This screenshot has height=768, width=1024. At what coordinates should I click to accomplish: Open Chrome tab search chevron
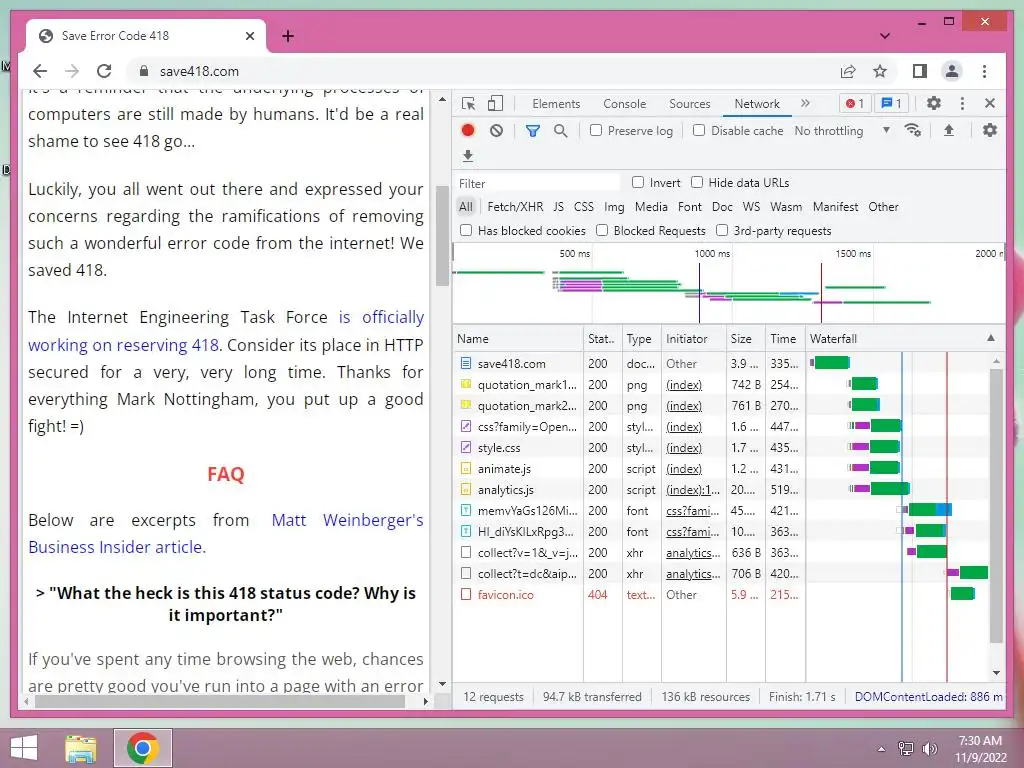(885, 36)
